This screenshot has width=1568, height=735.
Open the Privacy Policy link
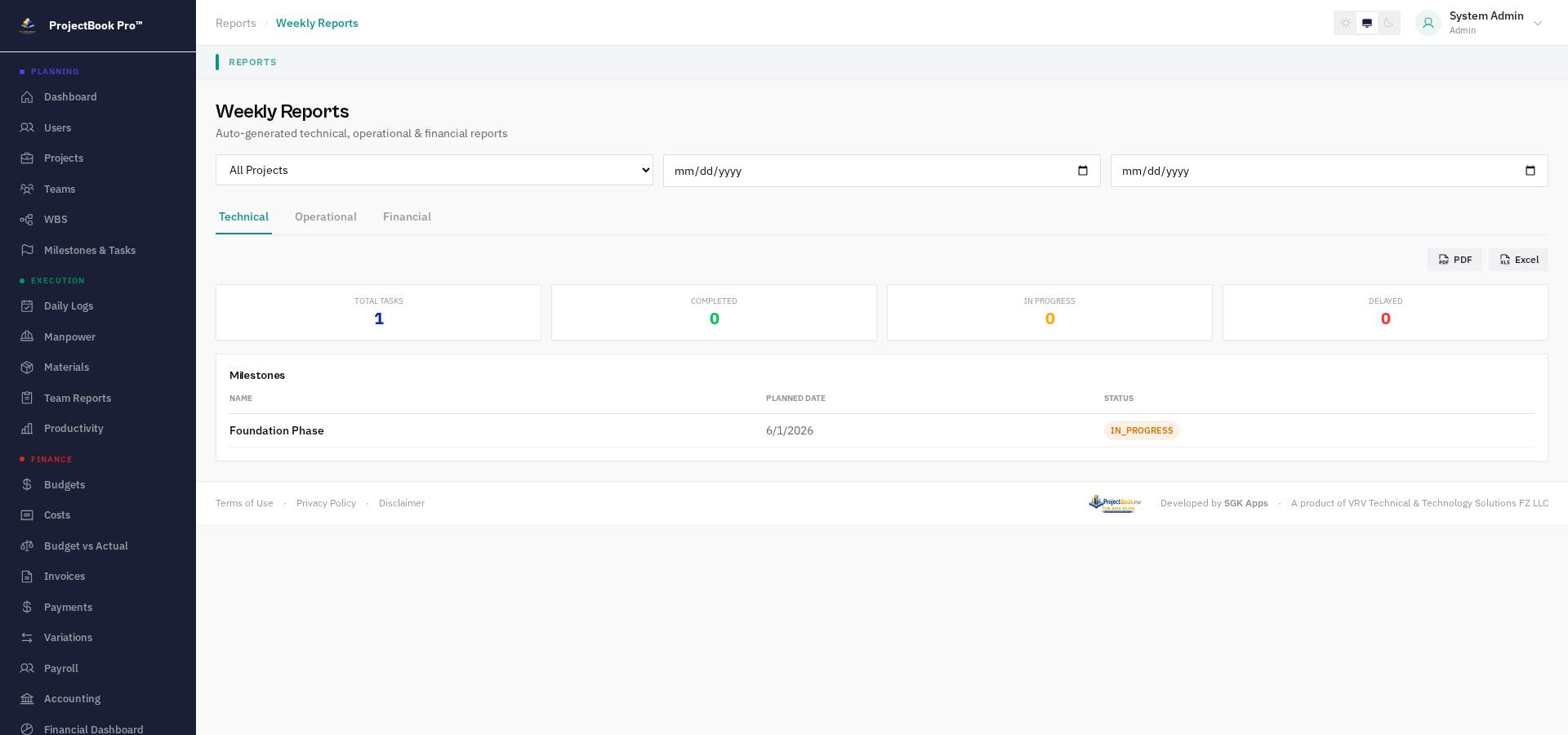pos(326,503)
